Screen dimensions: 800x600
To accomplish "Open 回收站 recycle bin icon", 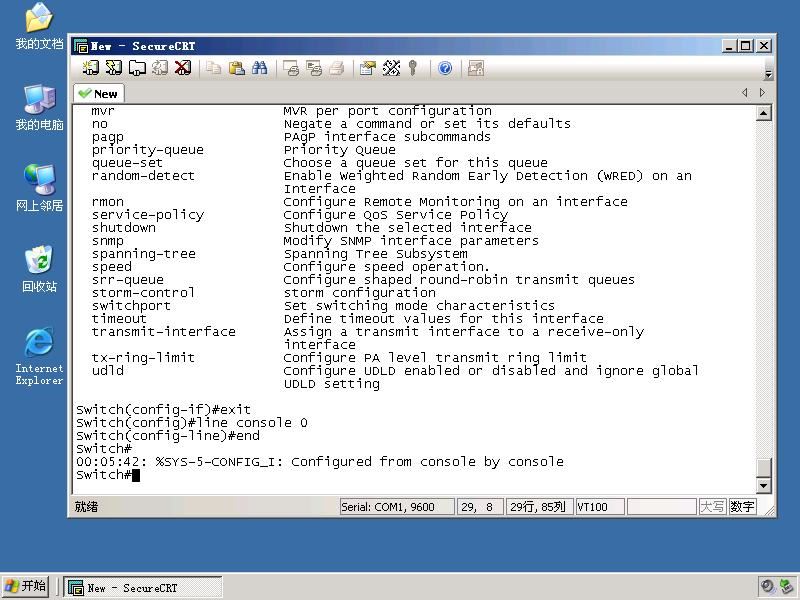I will [x=39, y=269].
